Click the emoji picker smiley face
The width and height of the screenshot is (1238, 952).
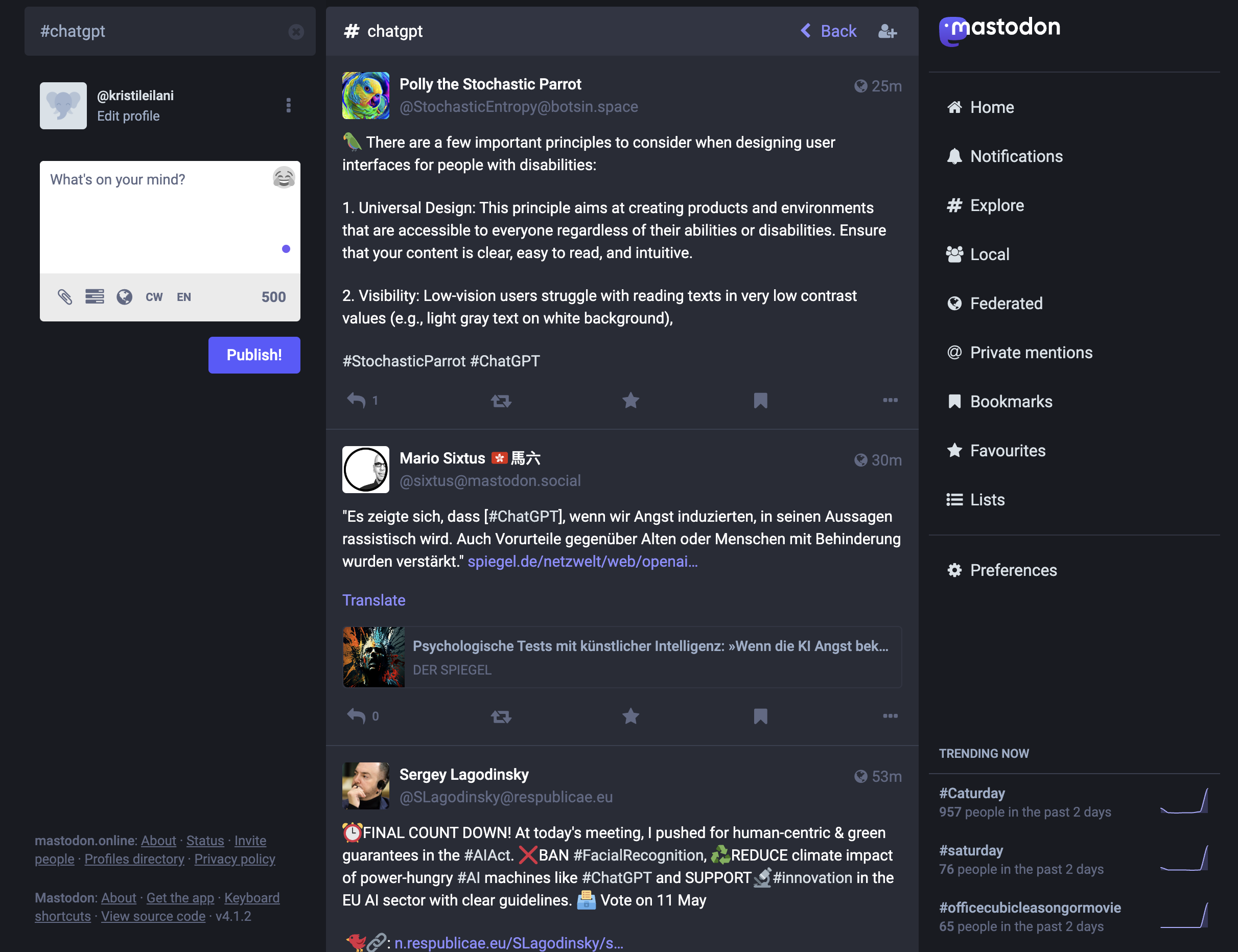283,178
